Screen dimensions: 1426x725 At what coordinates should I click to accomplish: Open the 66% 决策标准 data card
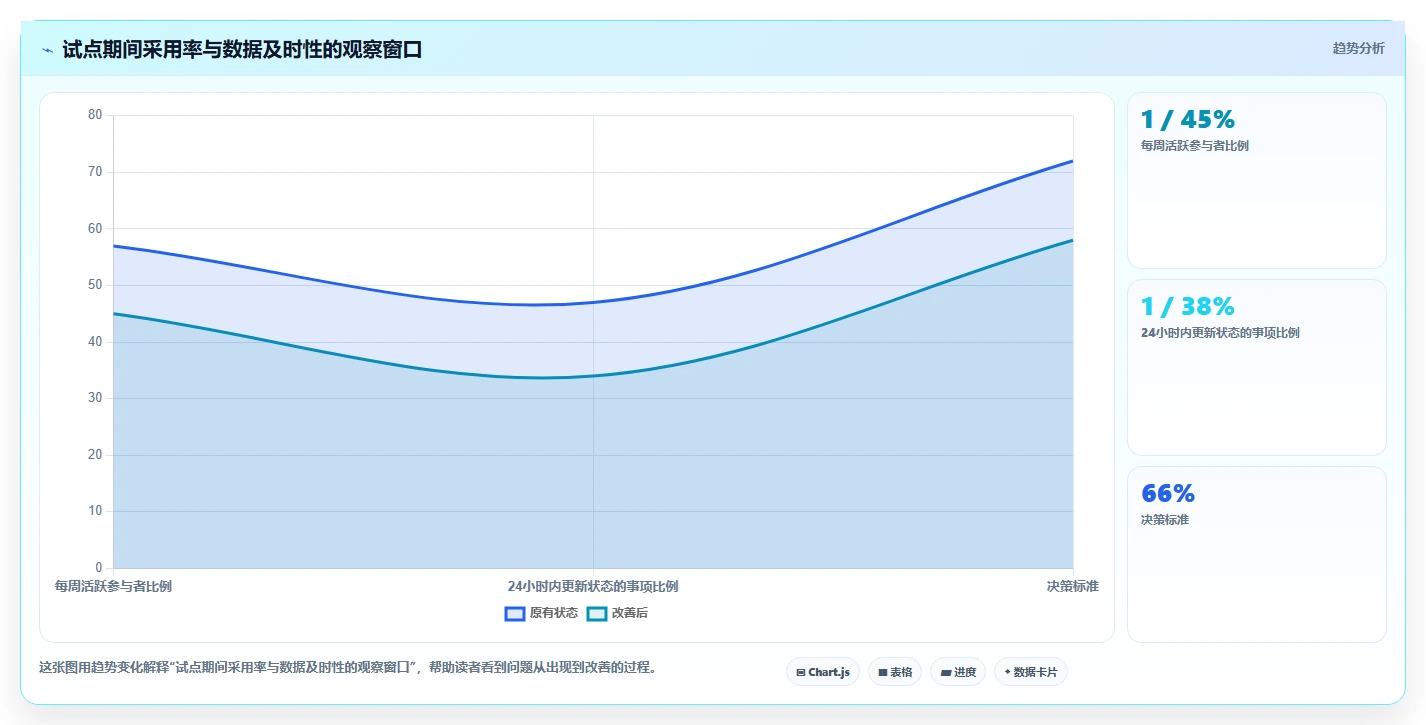(1256, 554)
